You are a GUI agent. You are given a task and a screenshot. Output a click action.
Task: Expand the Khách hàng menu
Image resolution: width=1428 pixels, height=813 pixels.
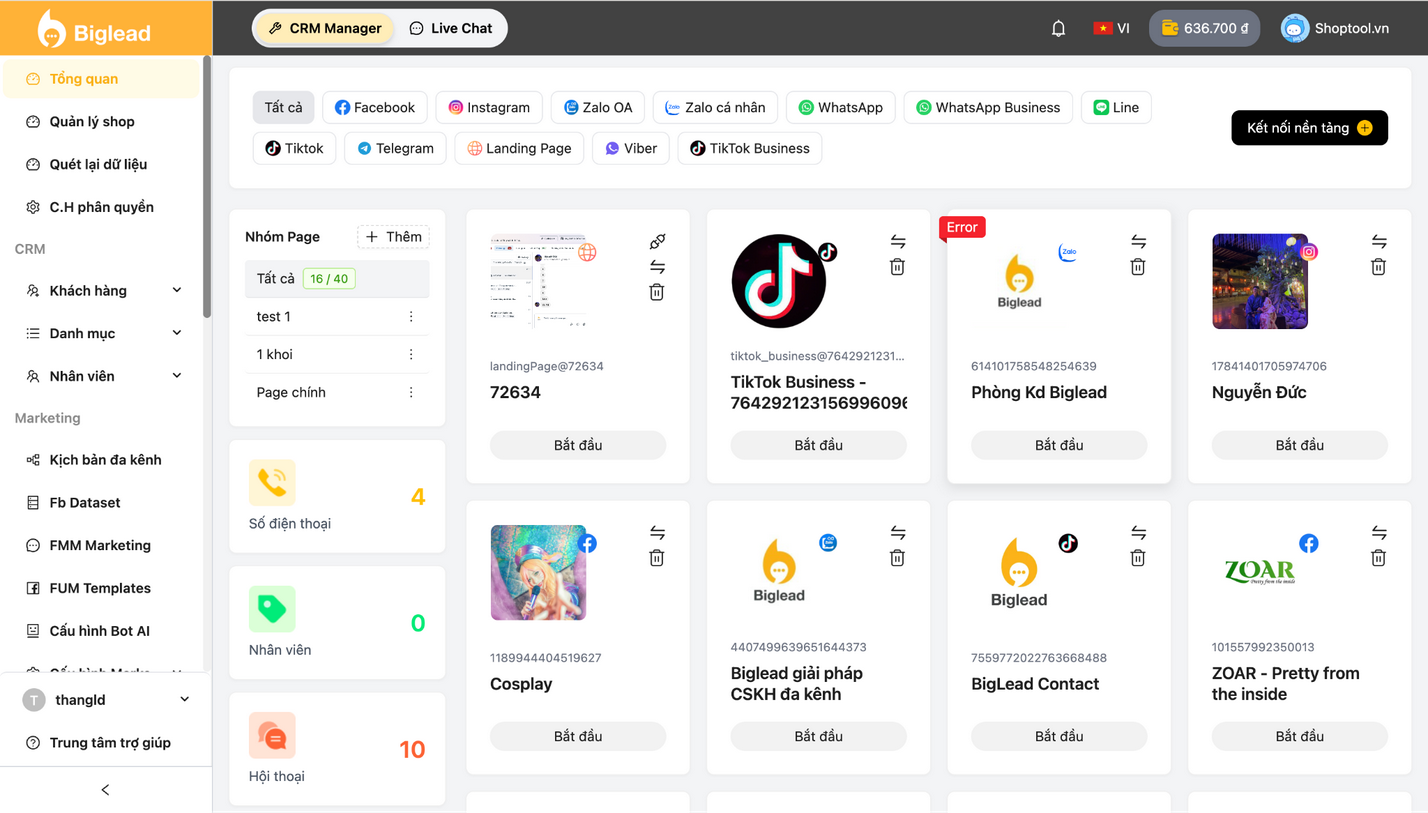[101, 291]
